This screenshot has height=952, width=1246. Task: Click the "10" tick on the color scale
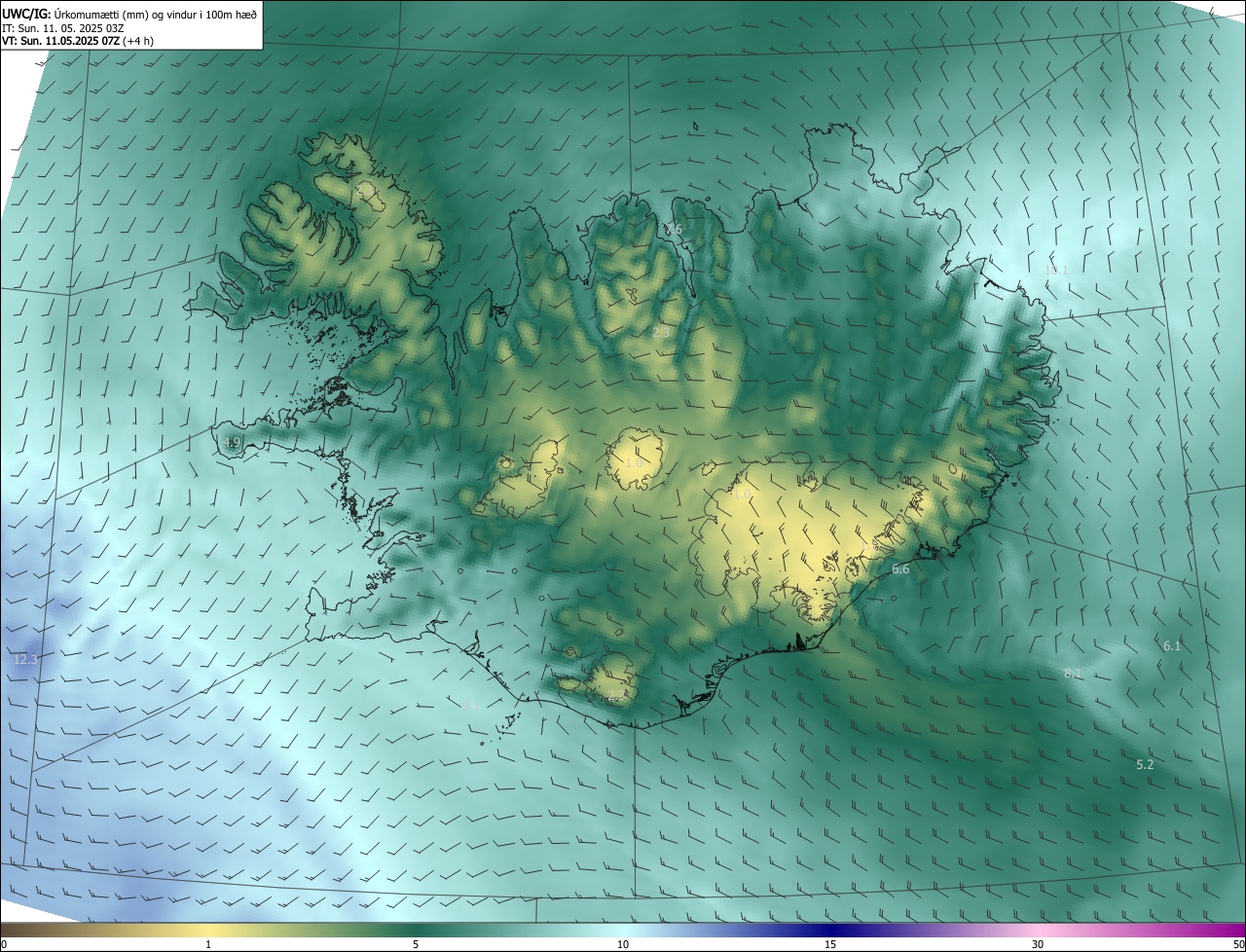click(623, 944)
